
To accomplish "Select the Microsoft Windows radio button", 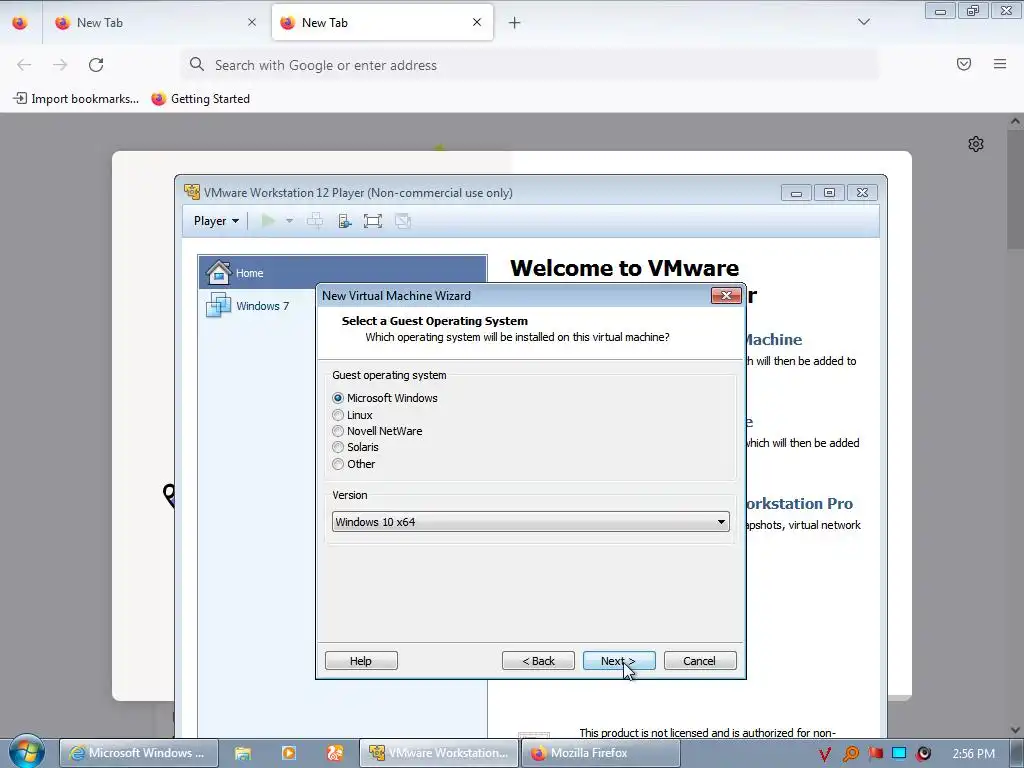I will click(338, 398).
